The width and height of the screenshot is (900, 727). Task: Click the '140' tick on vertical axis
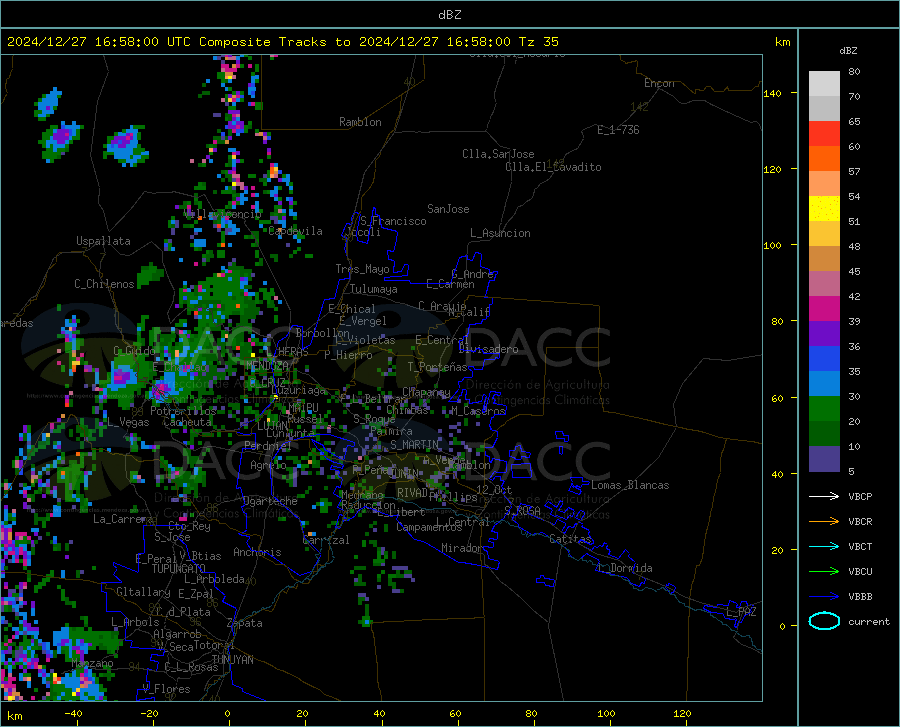[x=772, y=93]
